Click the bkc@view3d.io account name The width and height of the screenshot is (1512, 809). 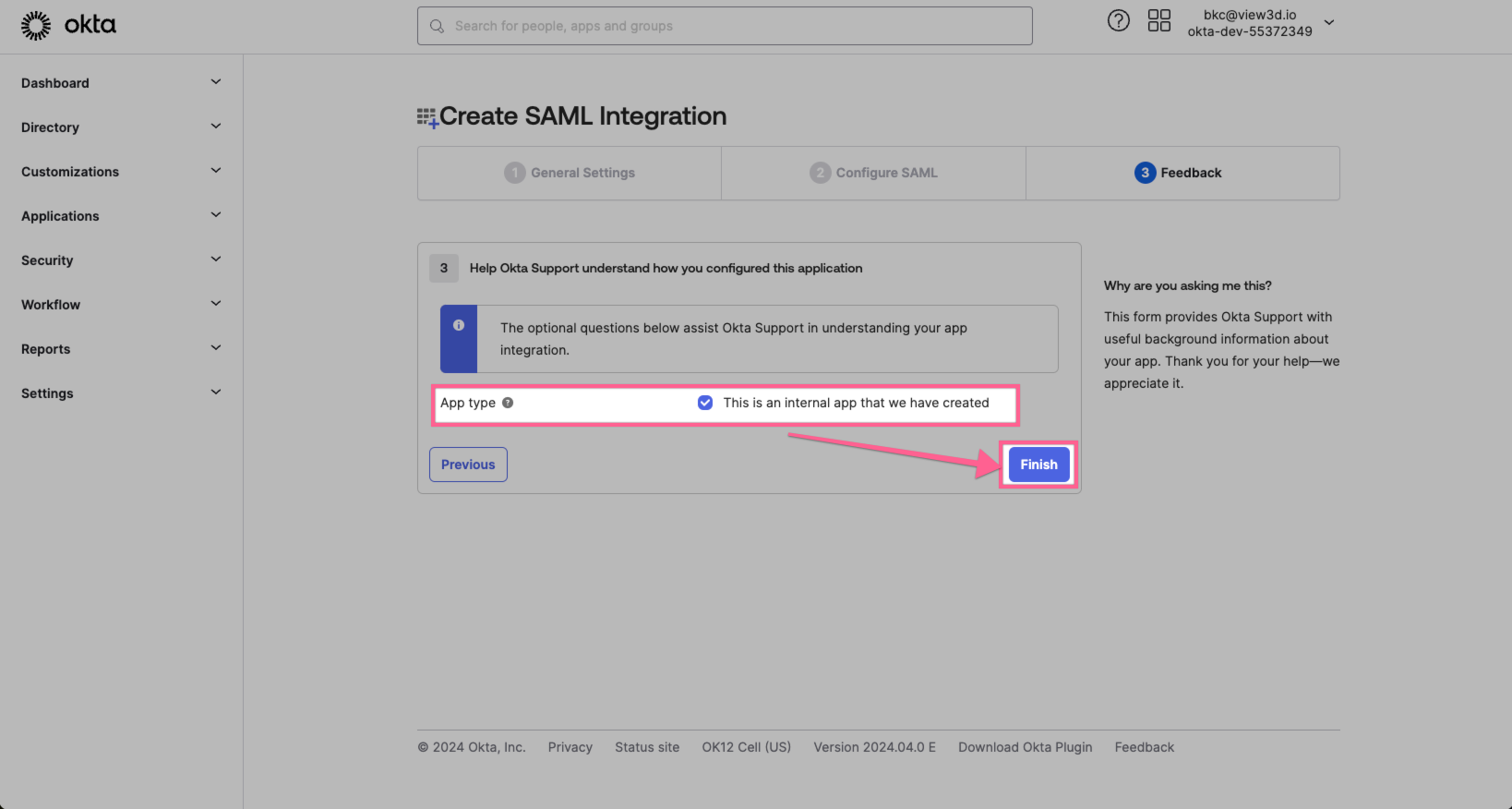[1250, 15]
